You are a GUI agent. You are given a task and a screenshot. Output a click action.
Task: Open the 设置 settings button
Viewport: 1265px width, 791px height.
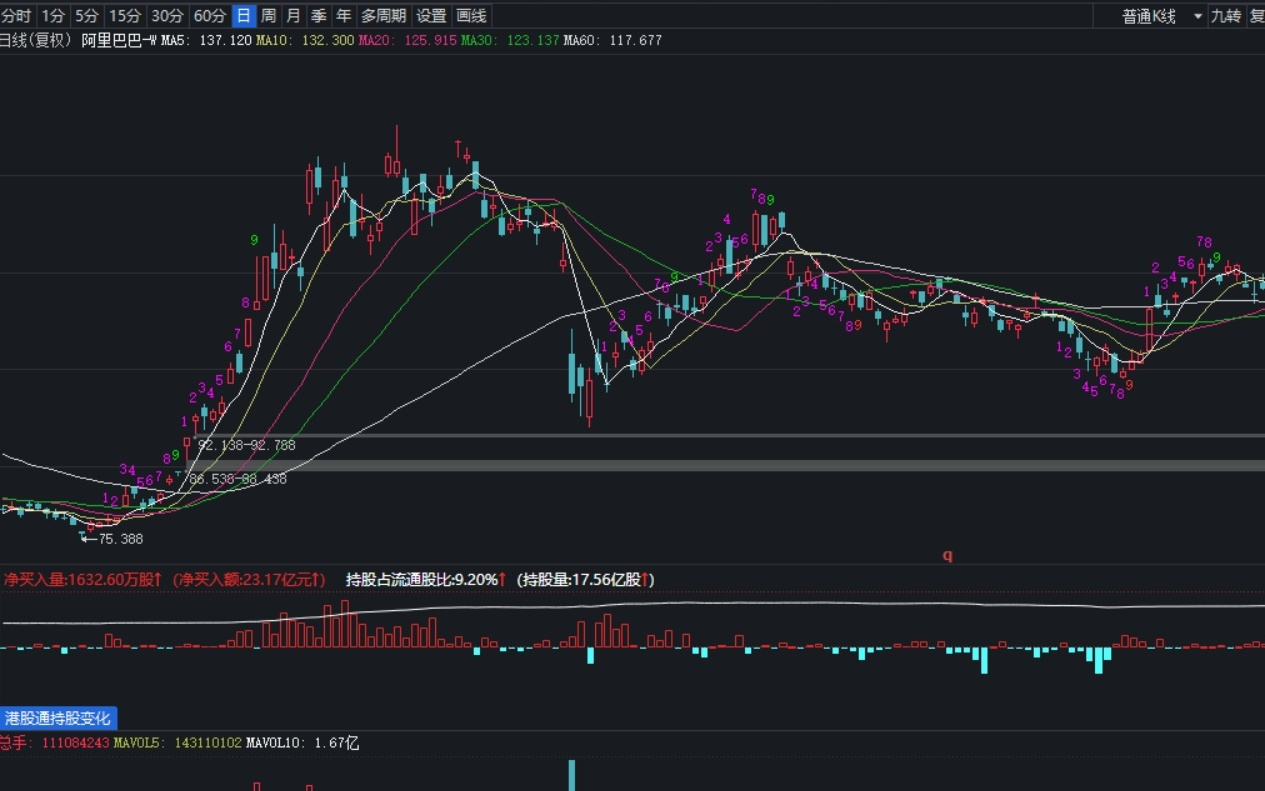tap(431, 16)
